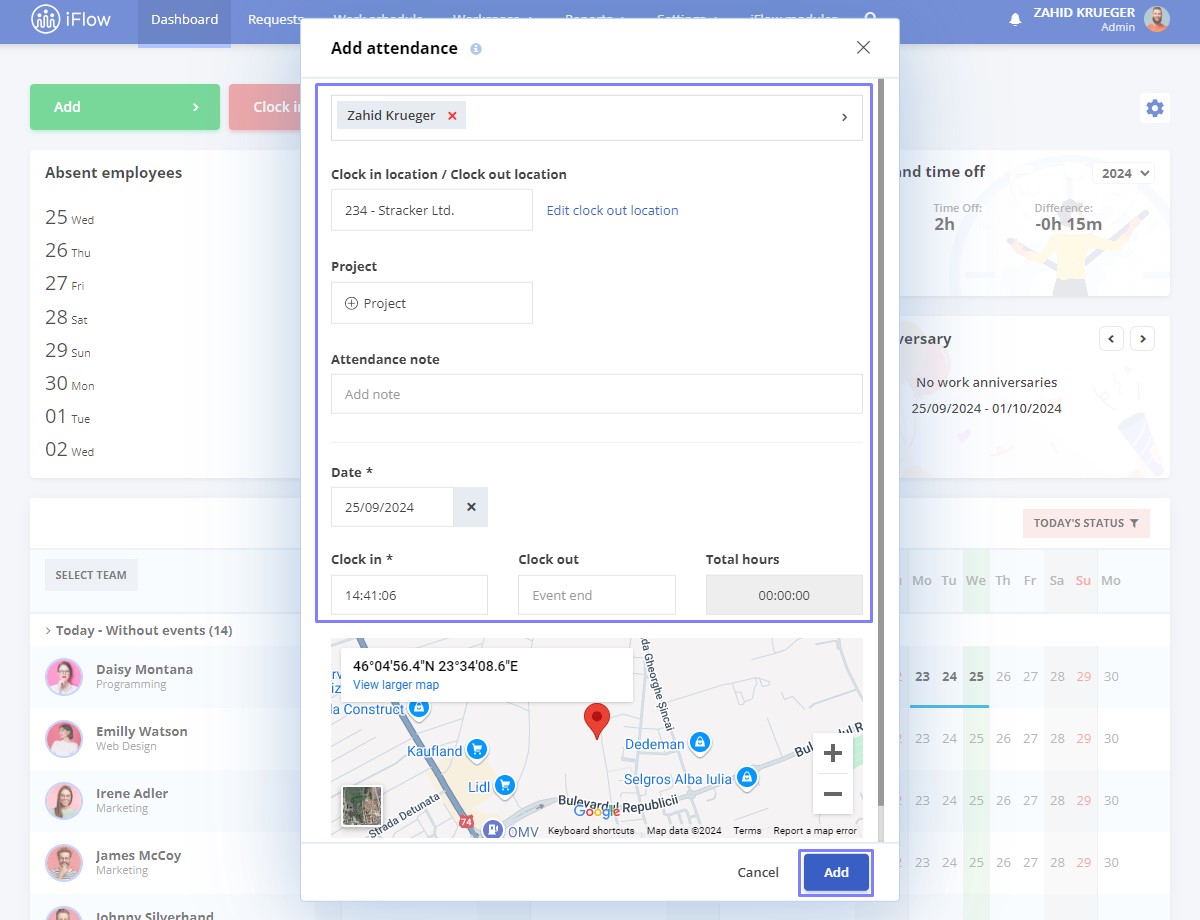The height and width of the screenshot is (920, 1200).
Task: Click the green Add button on dashboard
Action: coord(125,107)
